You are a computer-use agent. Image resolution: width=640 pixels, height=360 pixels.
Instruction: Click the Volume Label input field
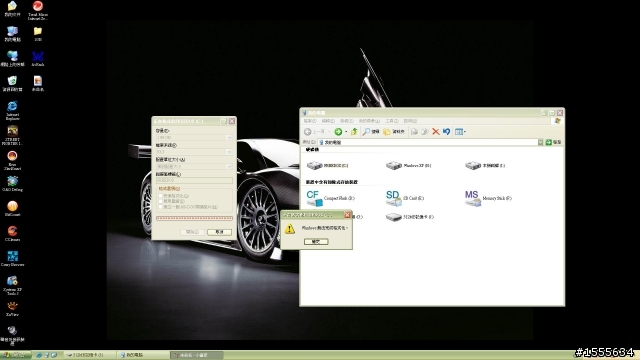[194, 180]
